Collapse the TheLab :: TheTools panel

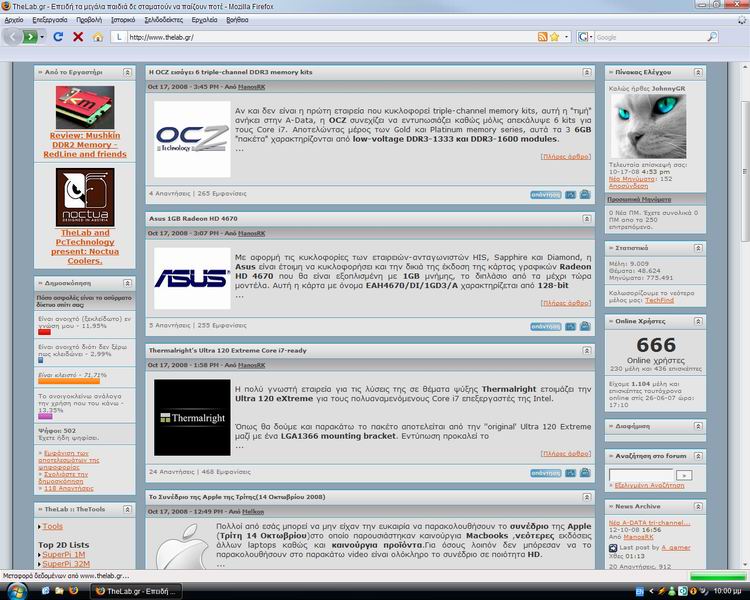pyautogui.click(x=127, y=509)
